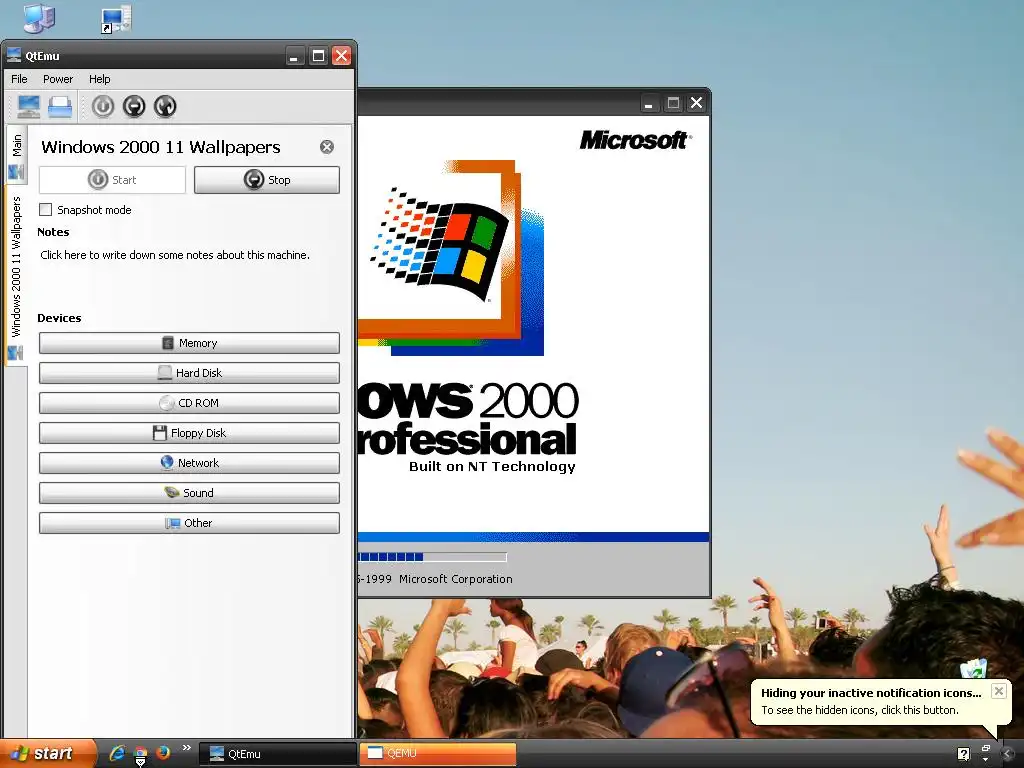Expand the Sound device section
1024x768 pixels.
pyautogui.click(x=189, y=493)
